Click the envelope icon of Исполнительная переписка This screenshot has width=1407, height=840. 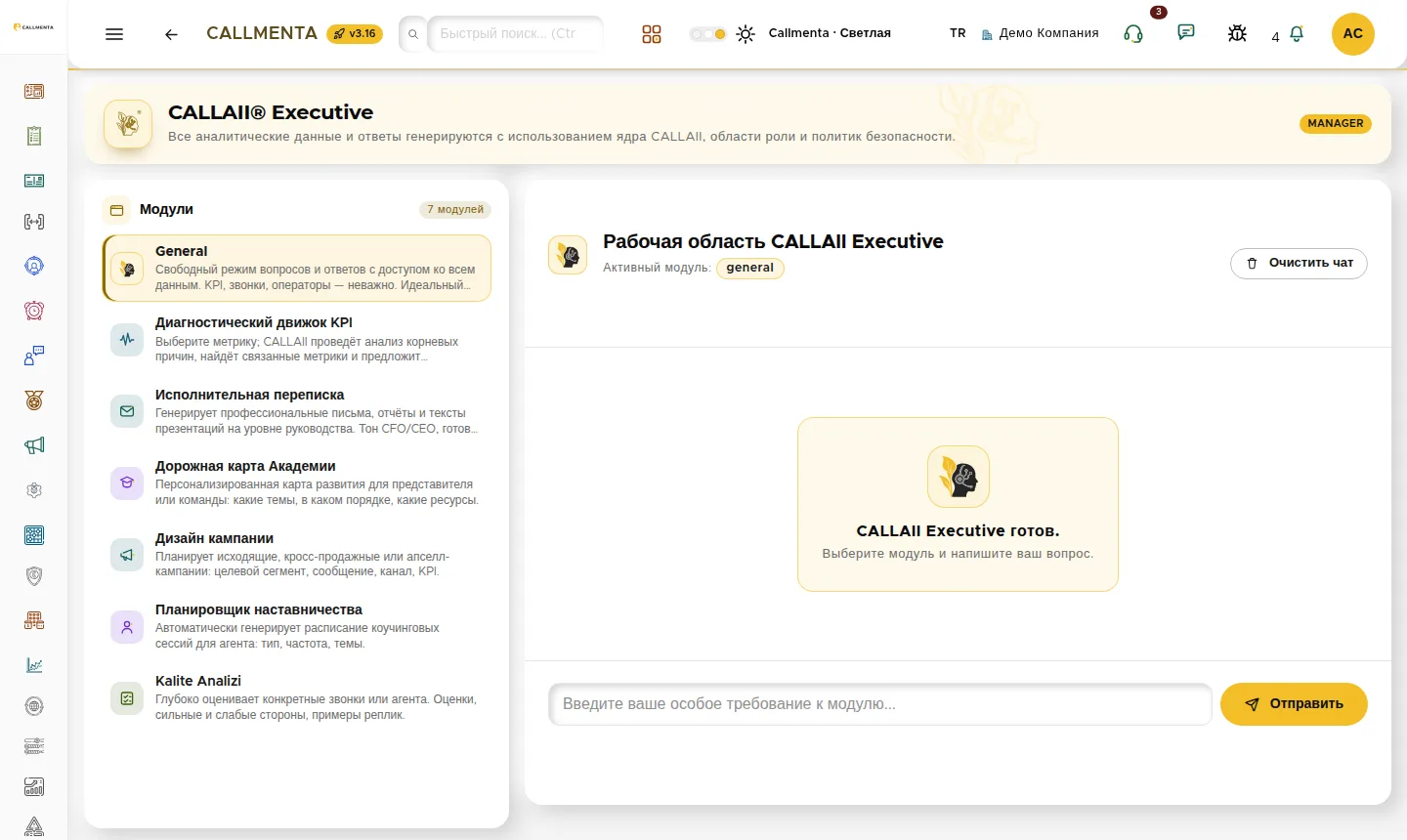127,411
